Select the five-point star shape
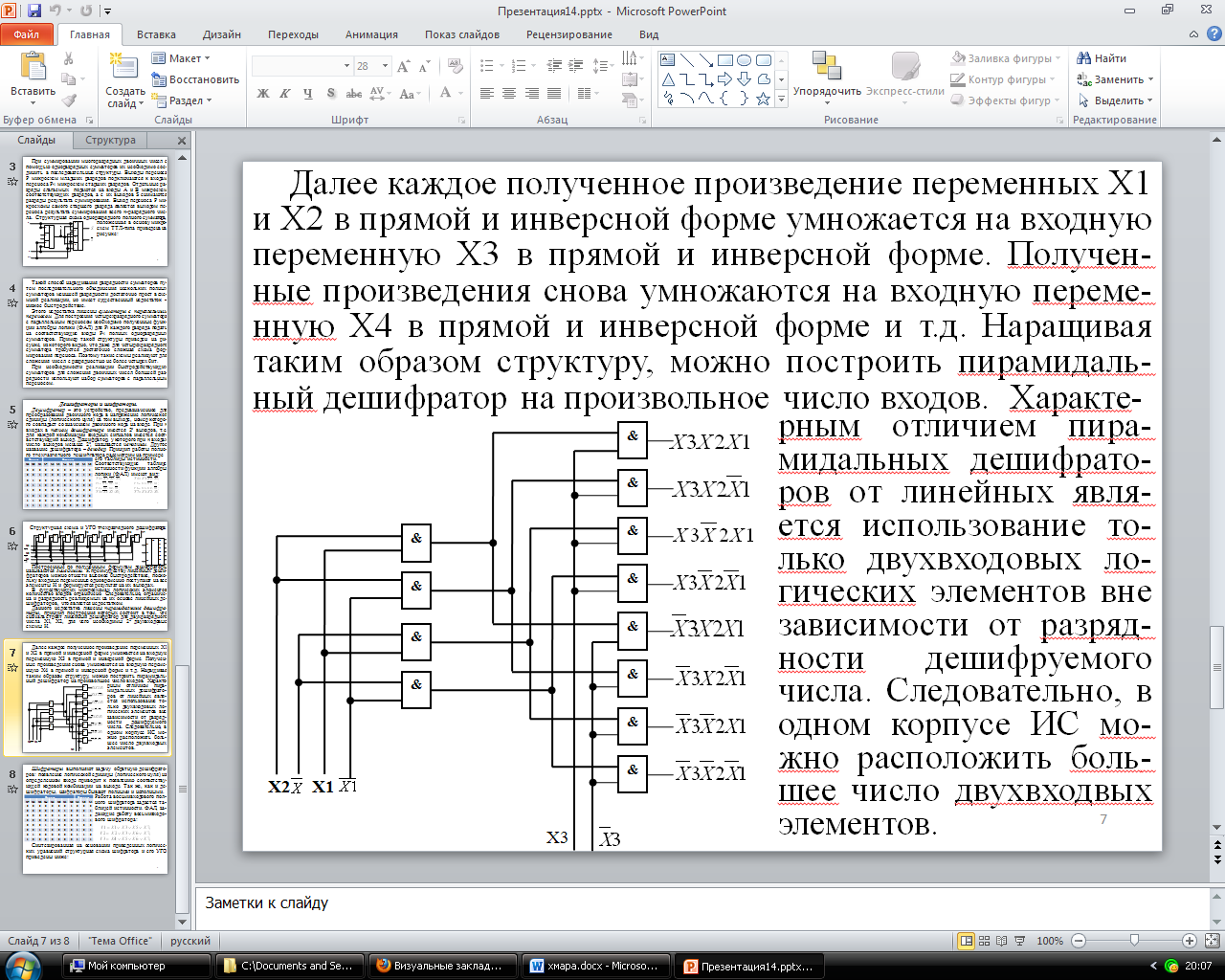The image size is (1225, 980). pos(763,99)
